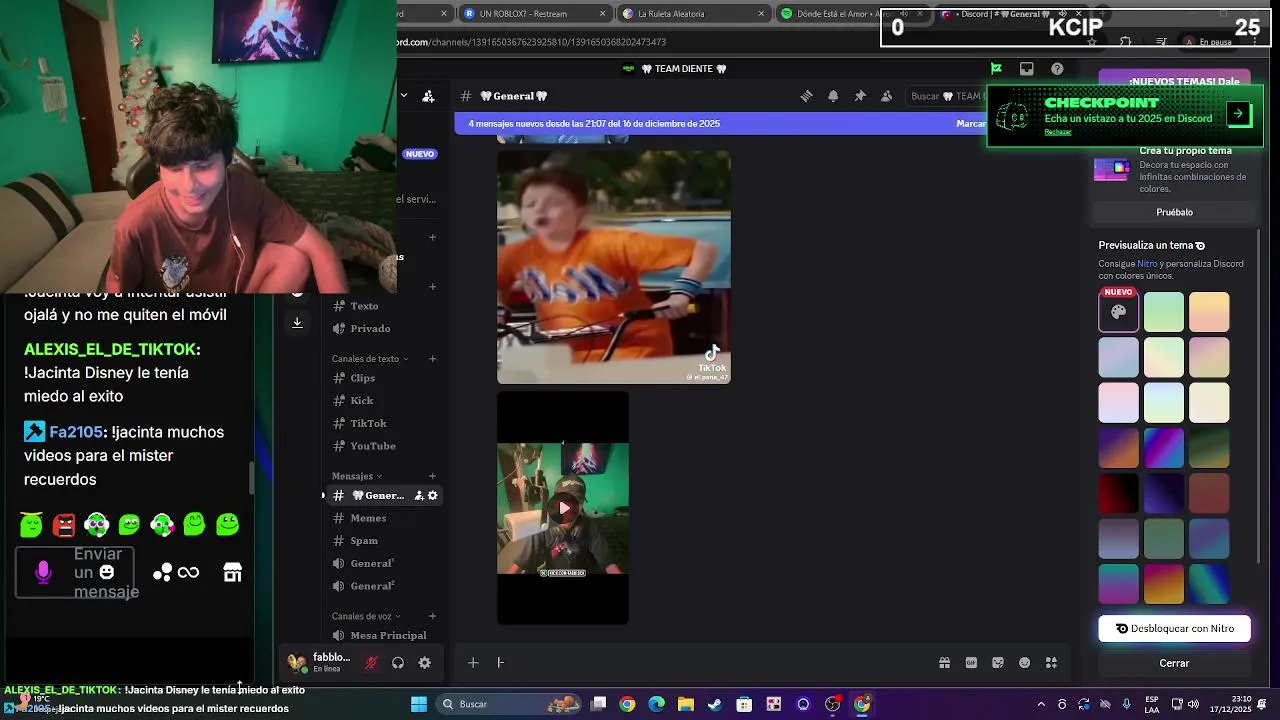This screenshot has width=1280, height=720.
Task: Expand the server name dropdown chevron
Action: (x=404, y=96)
